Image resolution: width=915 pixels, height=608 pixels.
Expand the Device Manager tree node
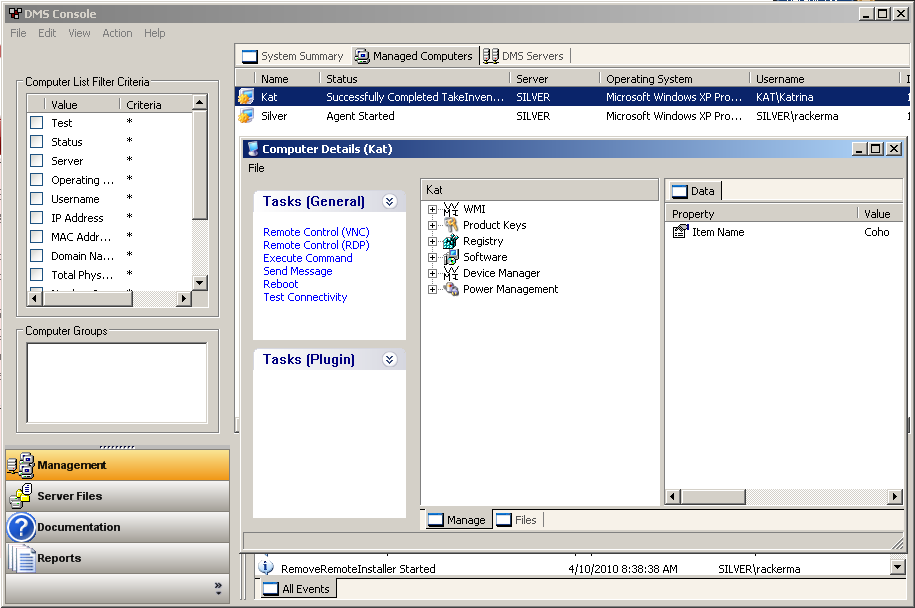432,274
